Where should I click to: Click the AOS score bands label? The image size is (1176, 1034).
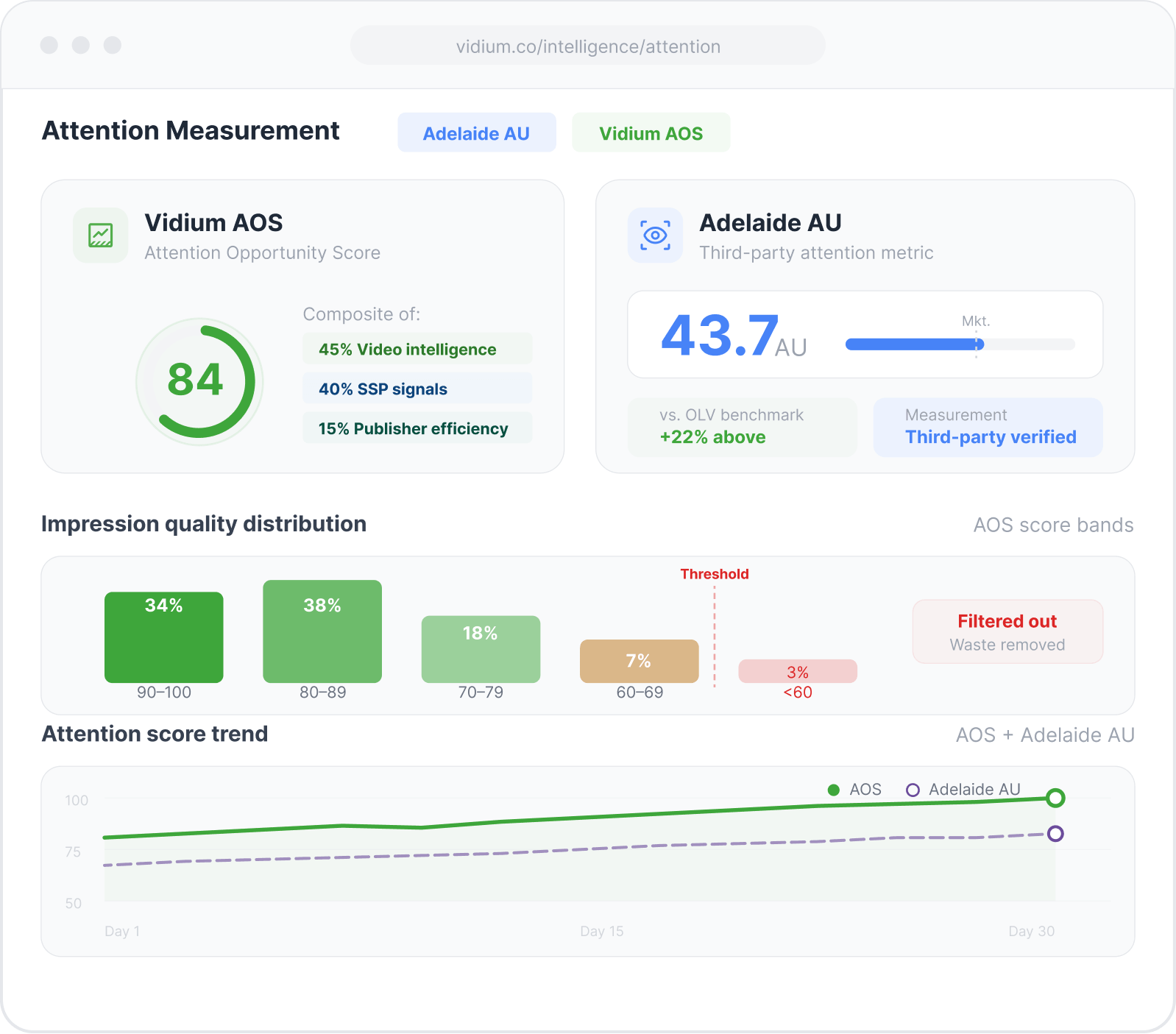click(x=1053, y=525)
